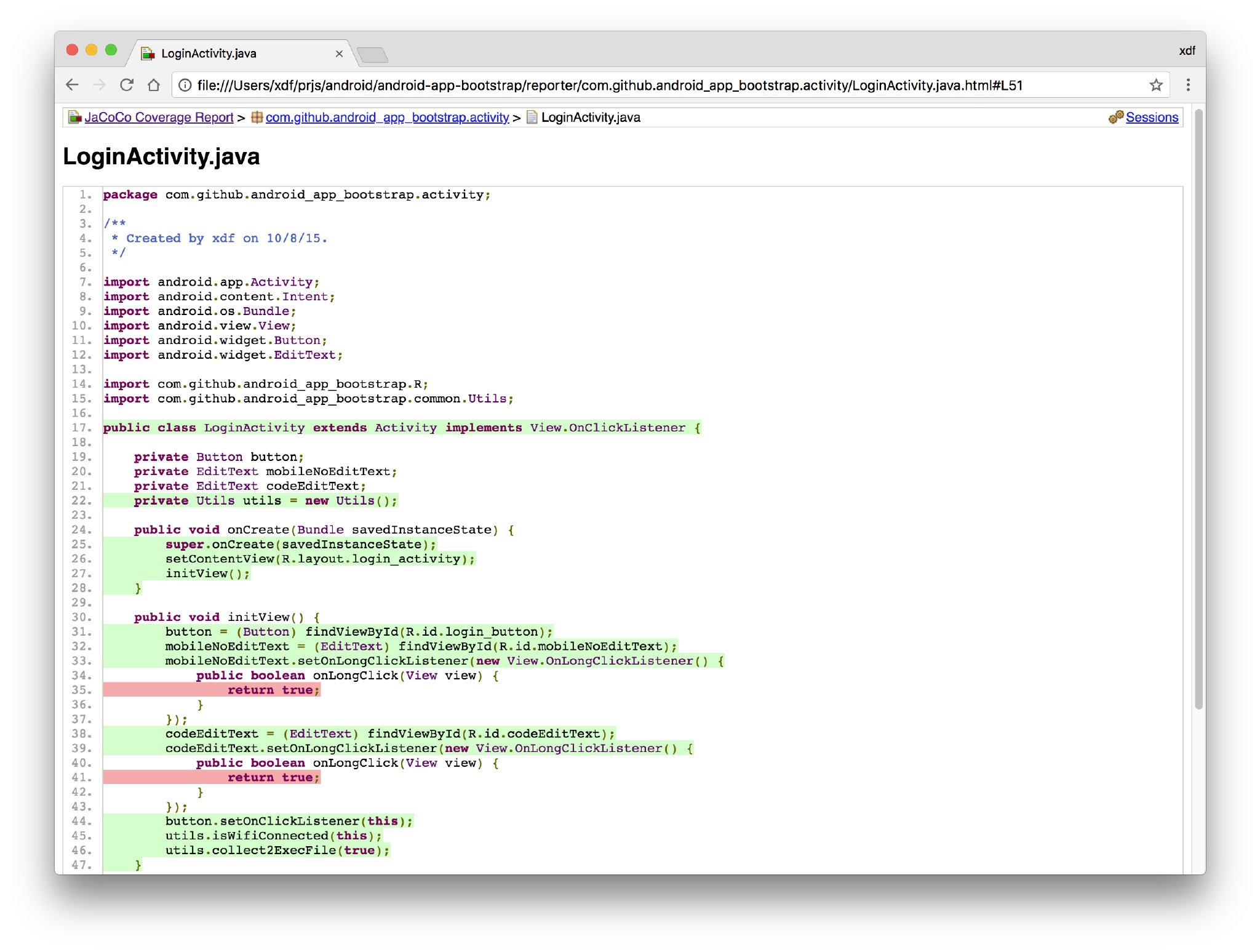Click the xdf profile button
This screenshot has height=952, width=1260.
(1186, 50)
